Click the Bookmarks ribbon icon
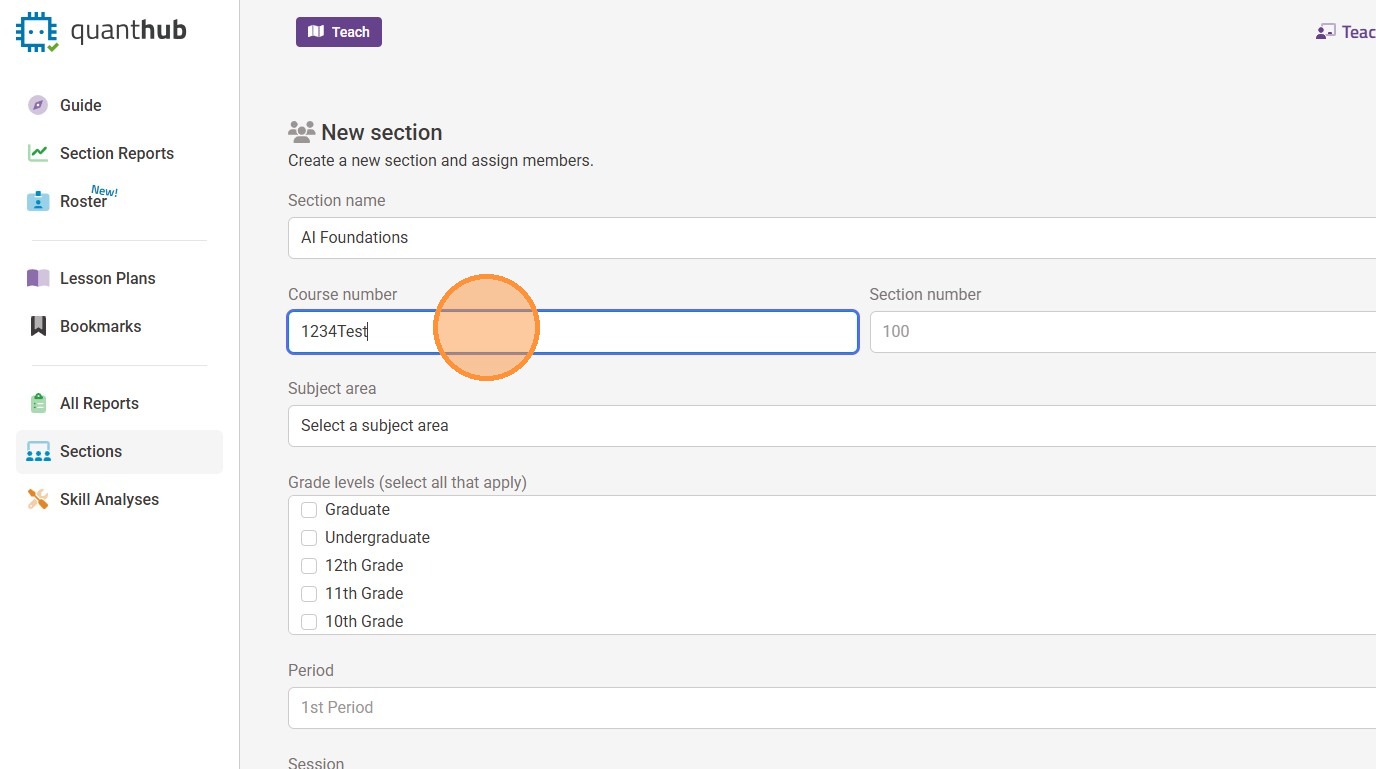Viewport: 1376px width, 769px height. click(x=38, y=326)
